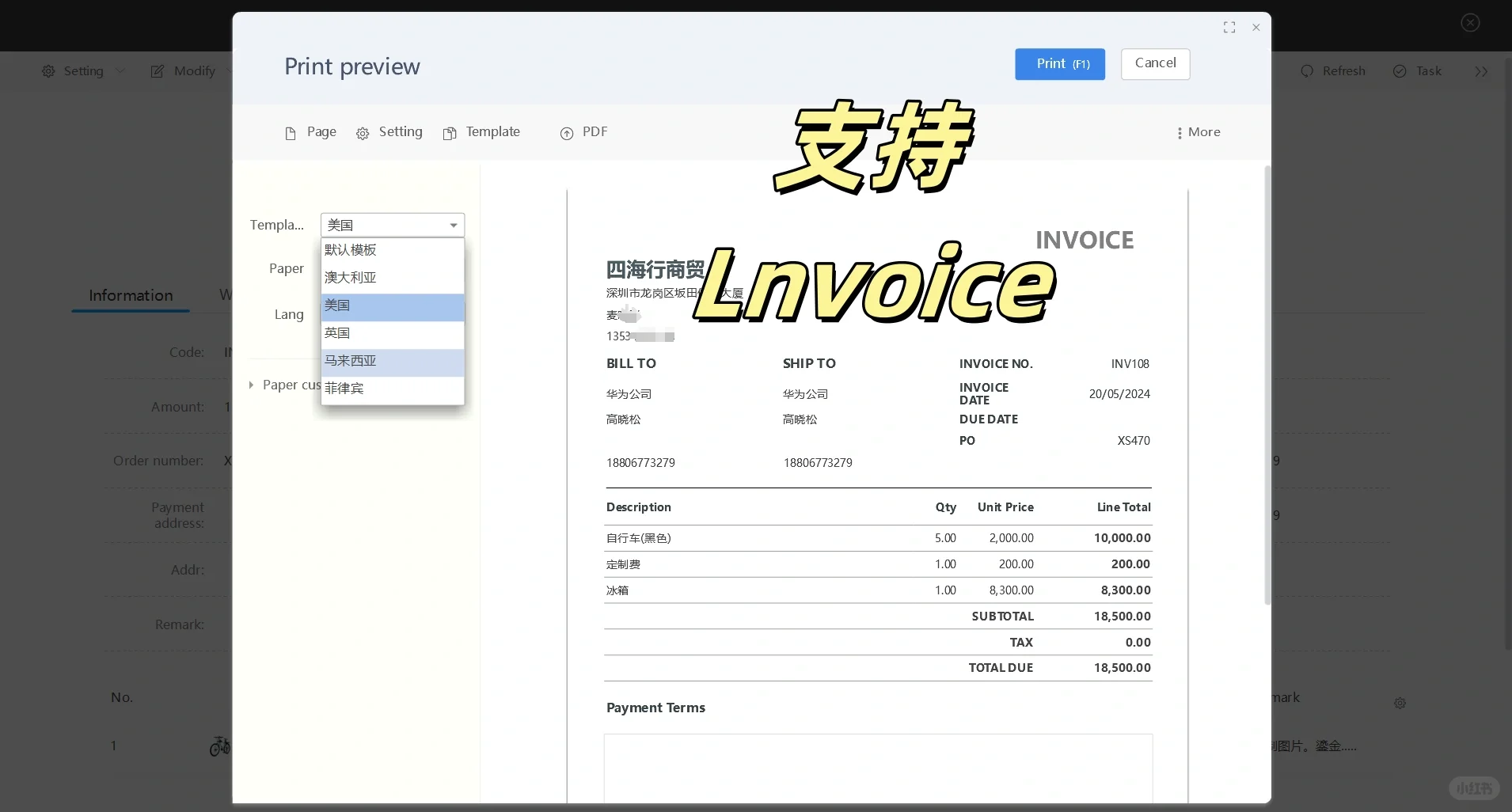Click the bicycle thumbnail in row 1
Viewport: 1512px width, 812px height.
pyautogui.click(x=220, y=746)
